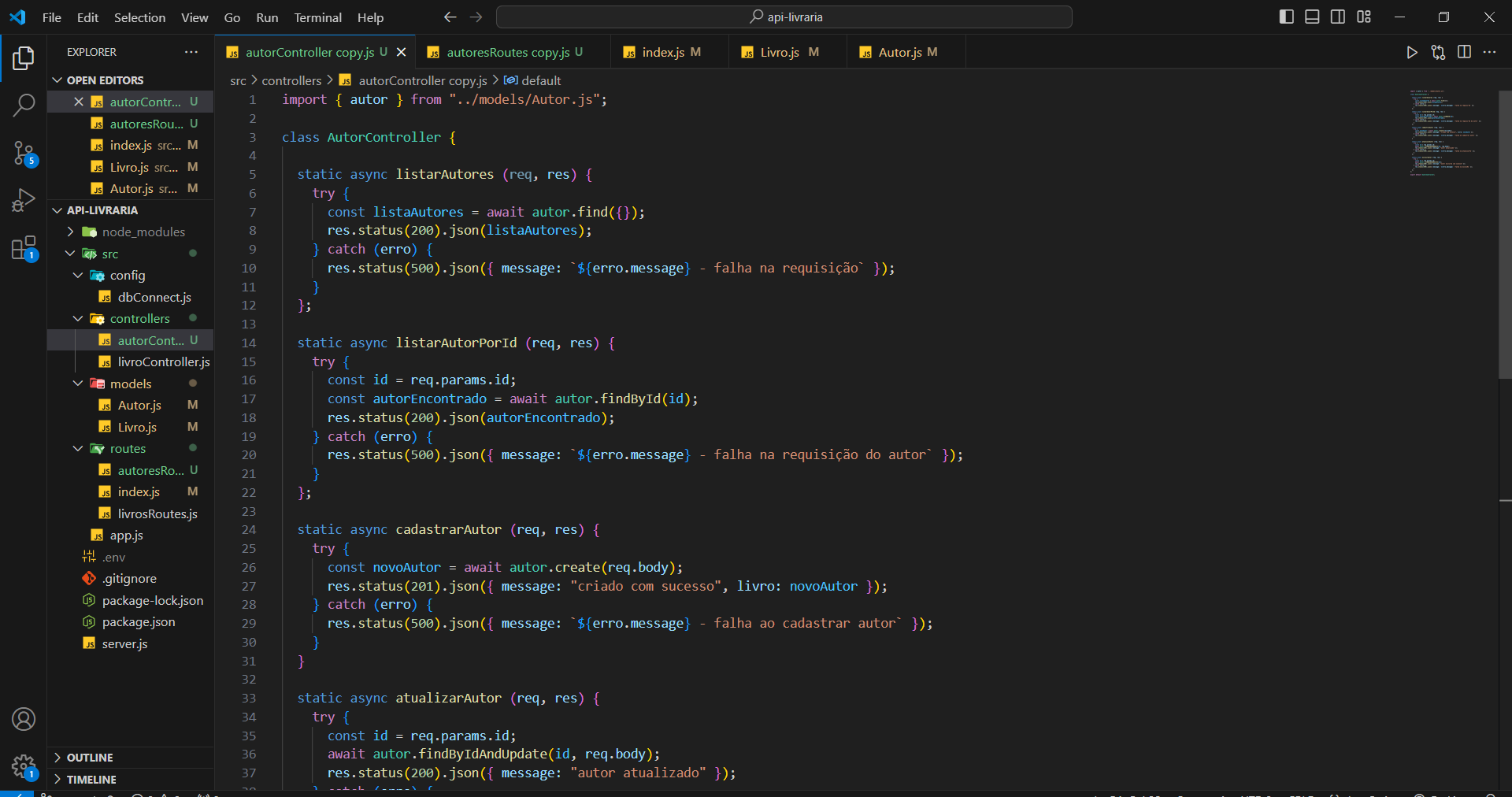1512x797 pixels.
Task: Click the code minimap preview
Action: click(x=1445, y=132)
